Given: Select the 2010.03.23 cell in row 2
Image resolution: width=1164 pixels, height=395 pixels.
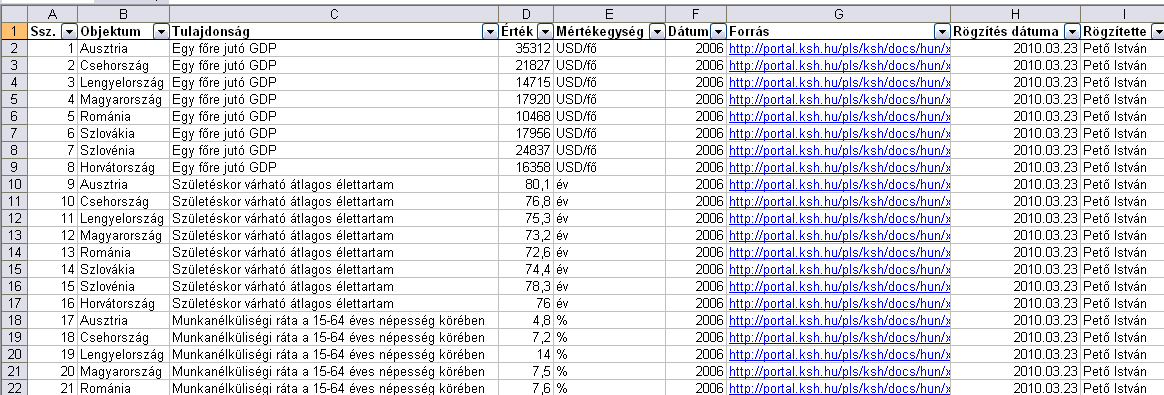Looking at the screenshot, I should click(1016, 48).
